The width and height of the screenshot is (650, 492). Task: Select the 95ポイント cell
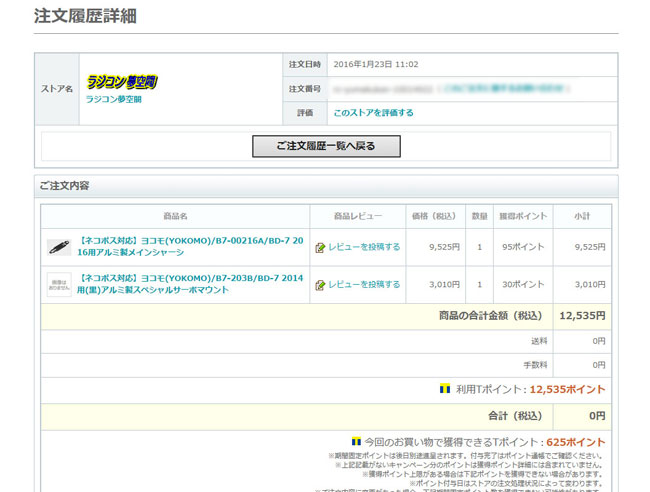point(523,247)
